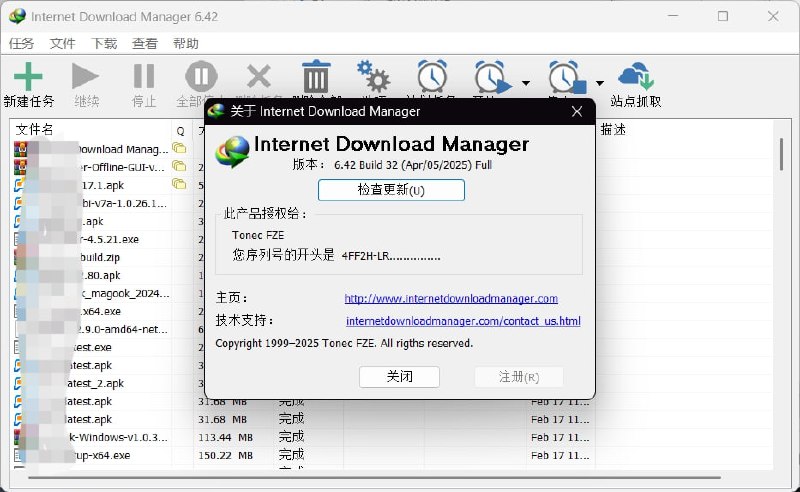This screenshot has width=800, height=492.
Task: Click the 4FF2H-LR serial number text
Action: coord(391,256)
